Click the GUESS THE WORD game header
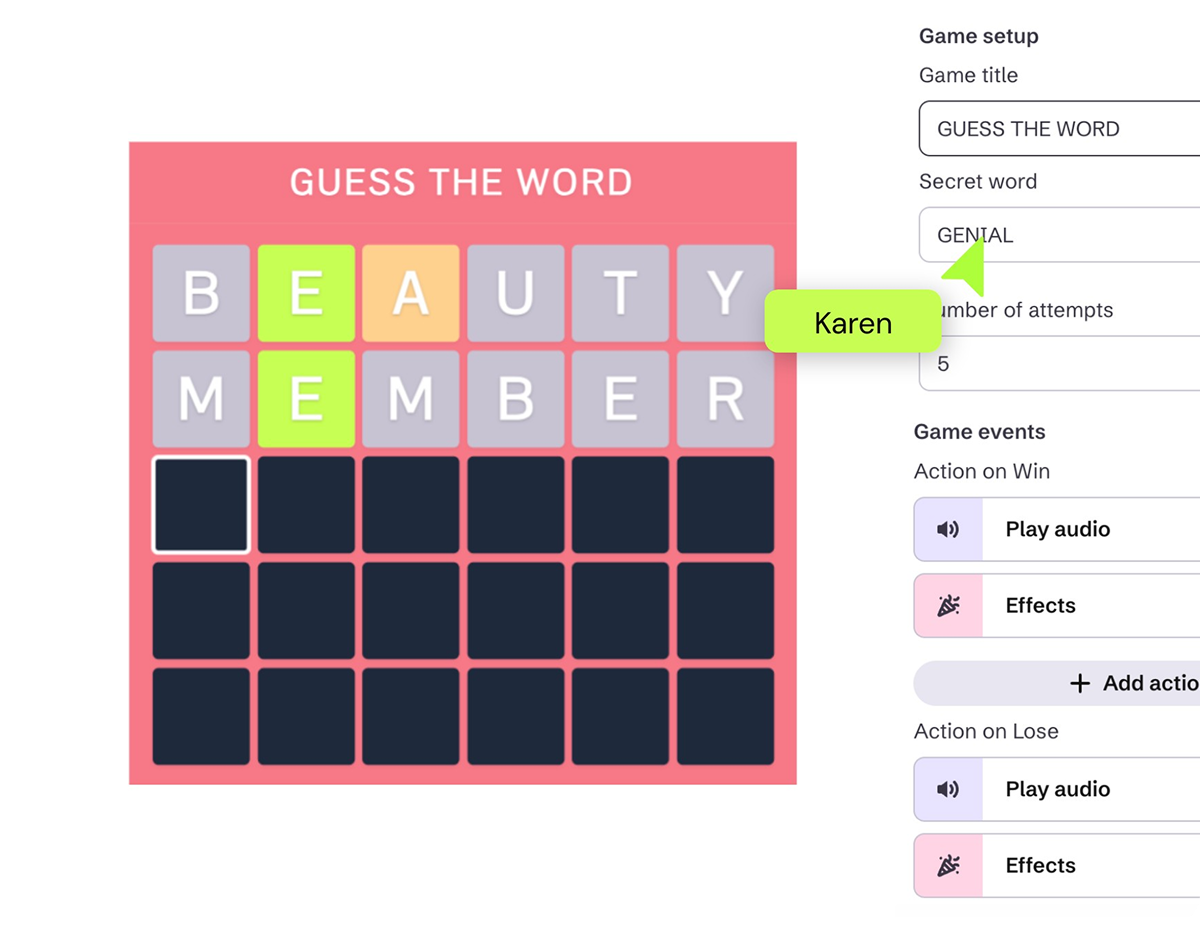1200x926 pixels. (461, 182)
